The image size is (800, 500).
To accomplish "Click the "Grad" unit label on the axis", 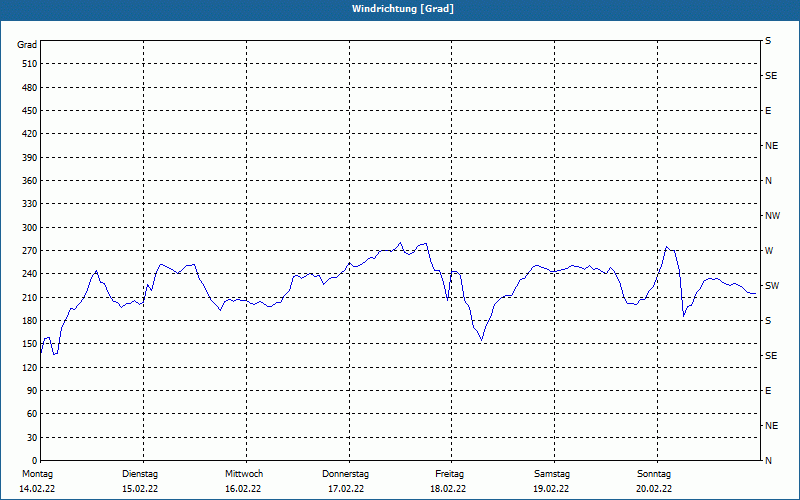I will 27,45.
